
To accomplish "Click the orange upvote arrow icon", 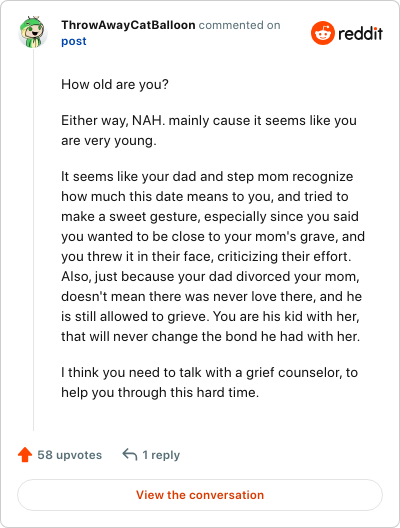I will [25, 455].
